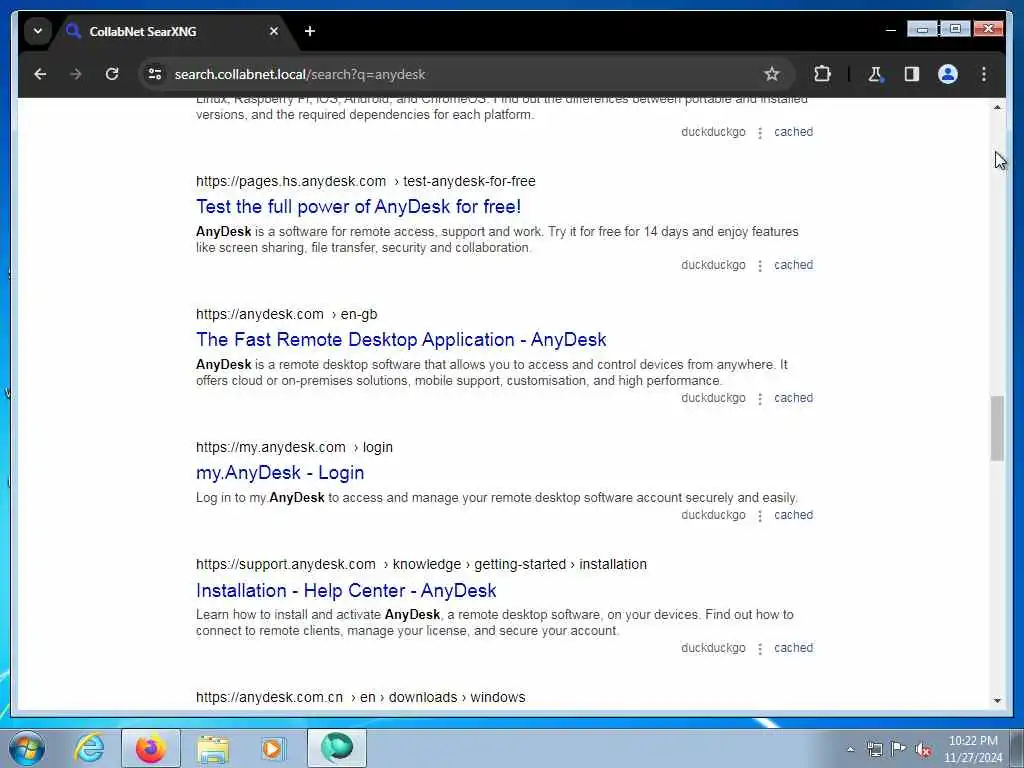Open the Extensions puzzle icon
1024x768 pixels.
[822, 74]
